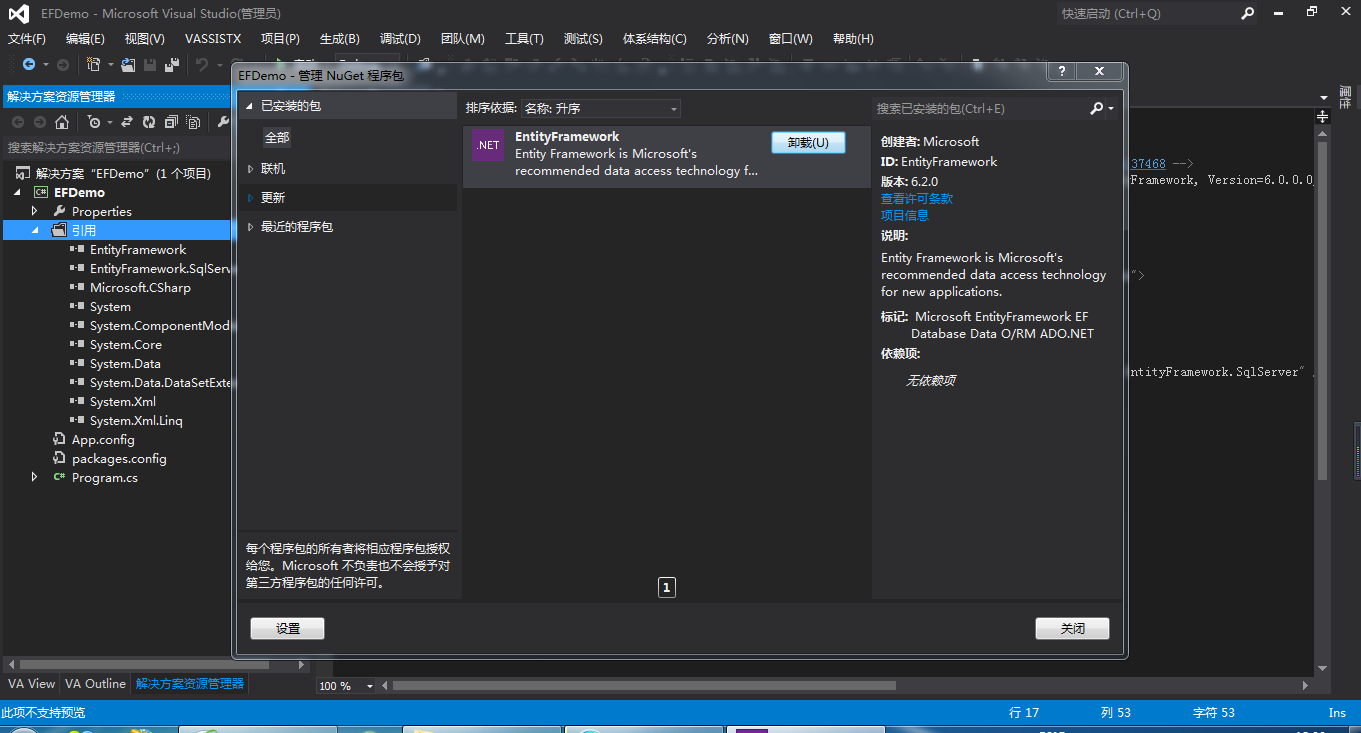The height and width of the screenshot is (733, 1361).
Task: Click the C# project icon beside EFDemo
Action: (42, 192)
